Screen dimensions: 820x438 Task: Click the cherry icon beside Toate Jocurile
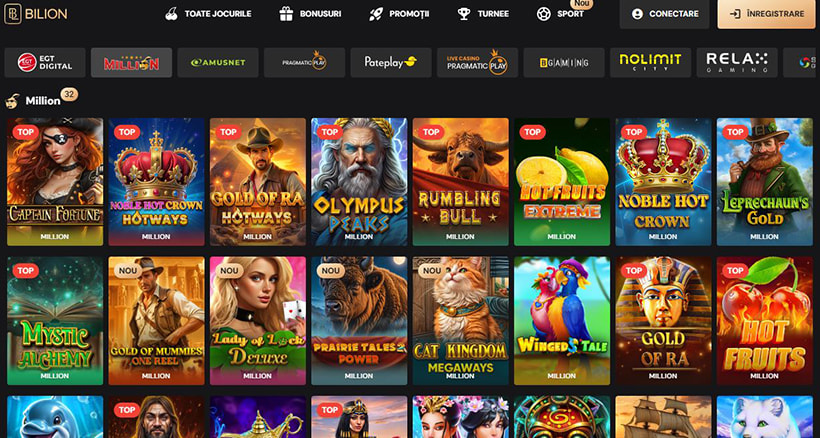pos(171,14)
